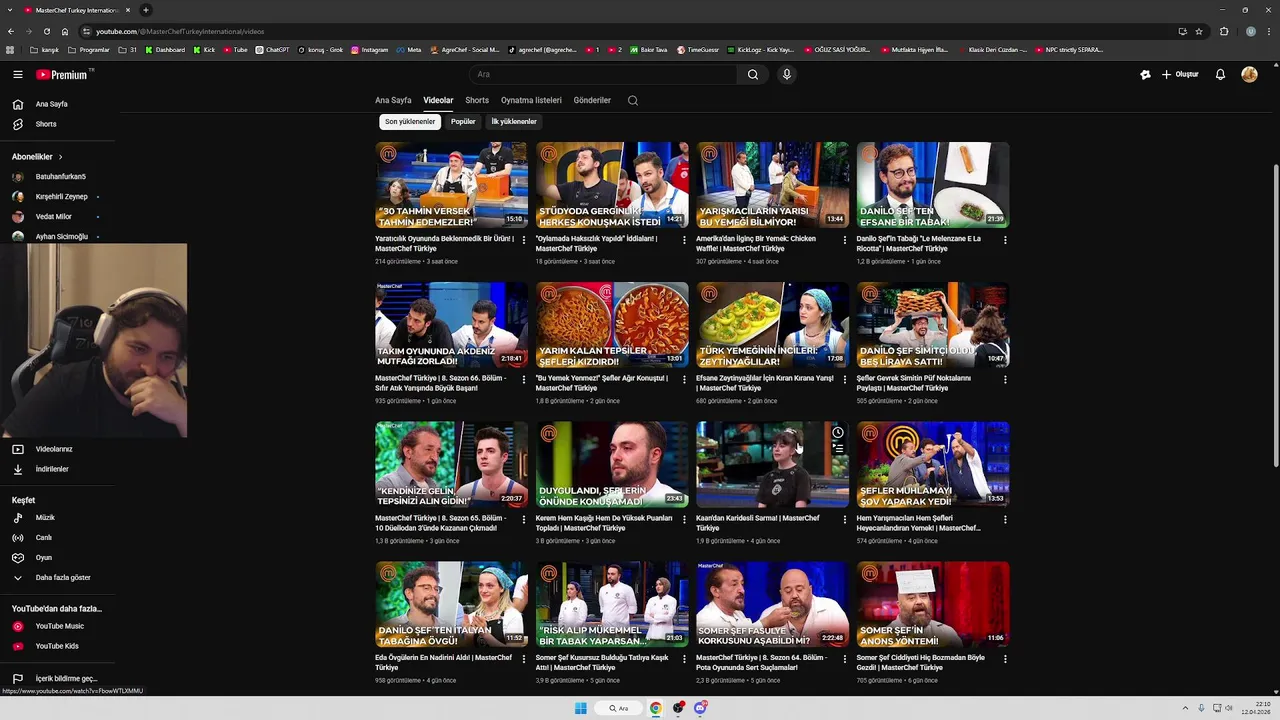Open options for Somer Şef Ciddiyeti video
1280x720 pixels.
[1005, 659]
